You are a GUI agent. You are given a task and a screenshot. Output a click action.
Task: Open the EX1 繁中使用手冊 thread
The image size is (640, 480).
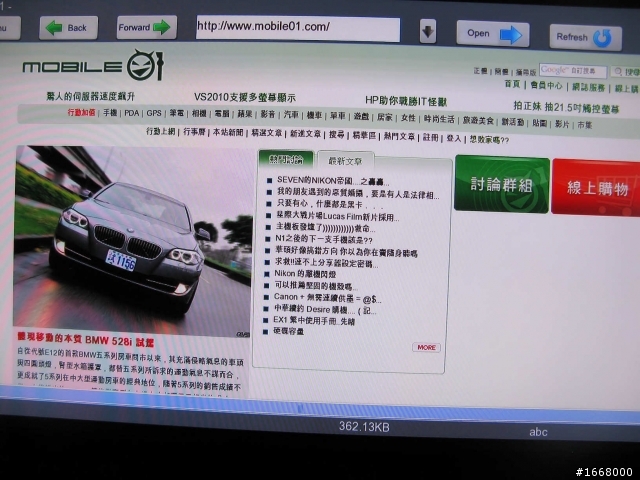pos(314,320)
